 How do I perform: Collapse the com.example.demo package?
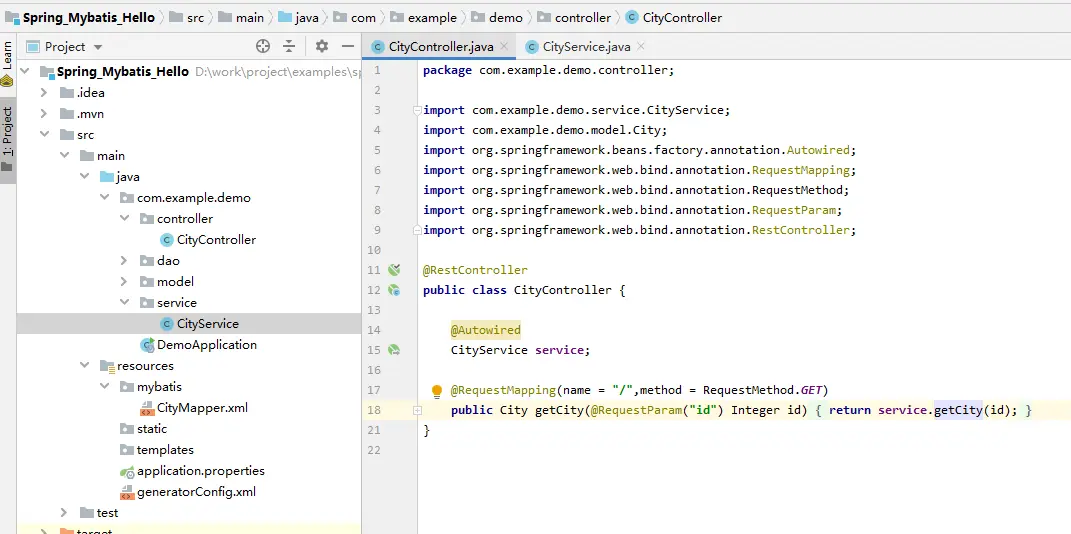[104, 198]
